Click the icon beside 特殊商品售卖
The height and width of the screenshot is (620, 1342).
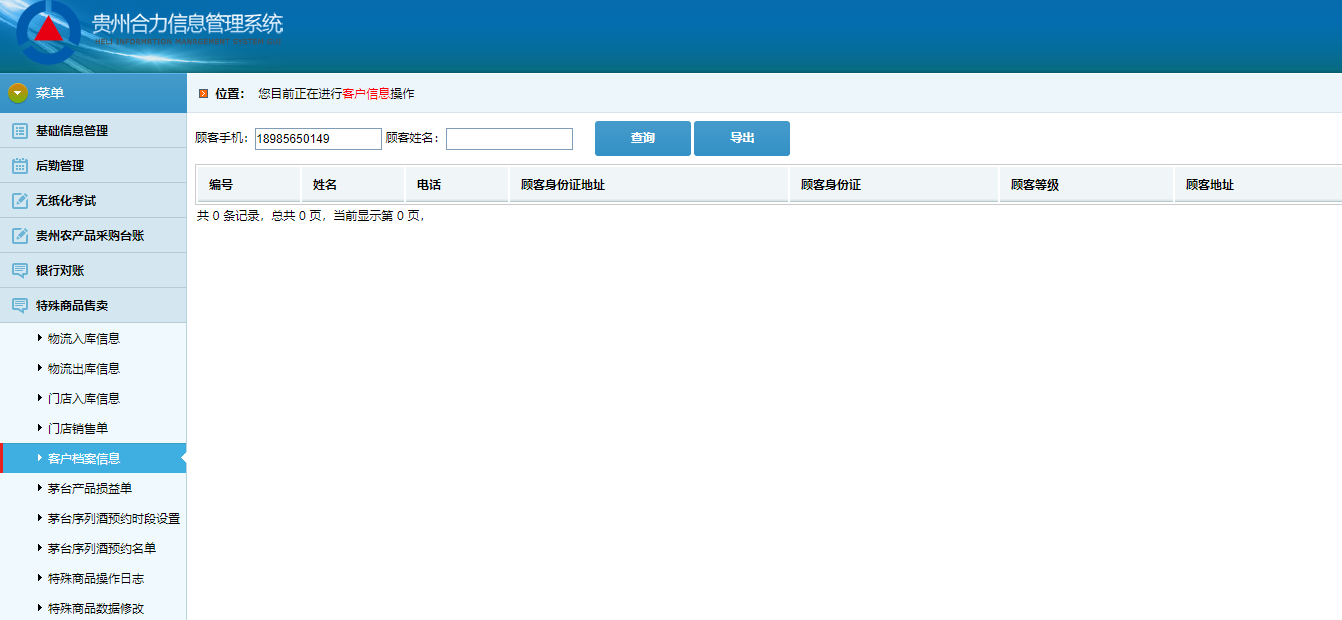(x=19, y=306)
